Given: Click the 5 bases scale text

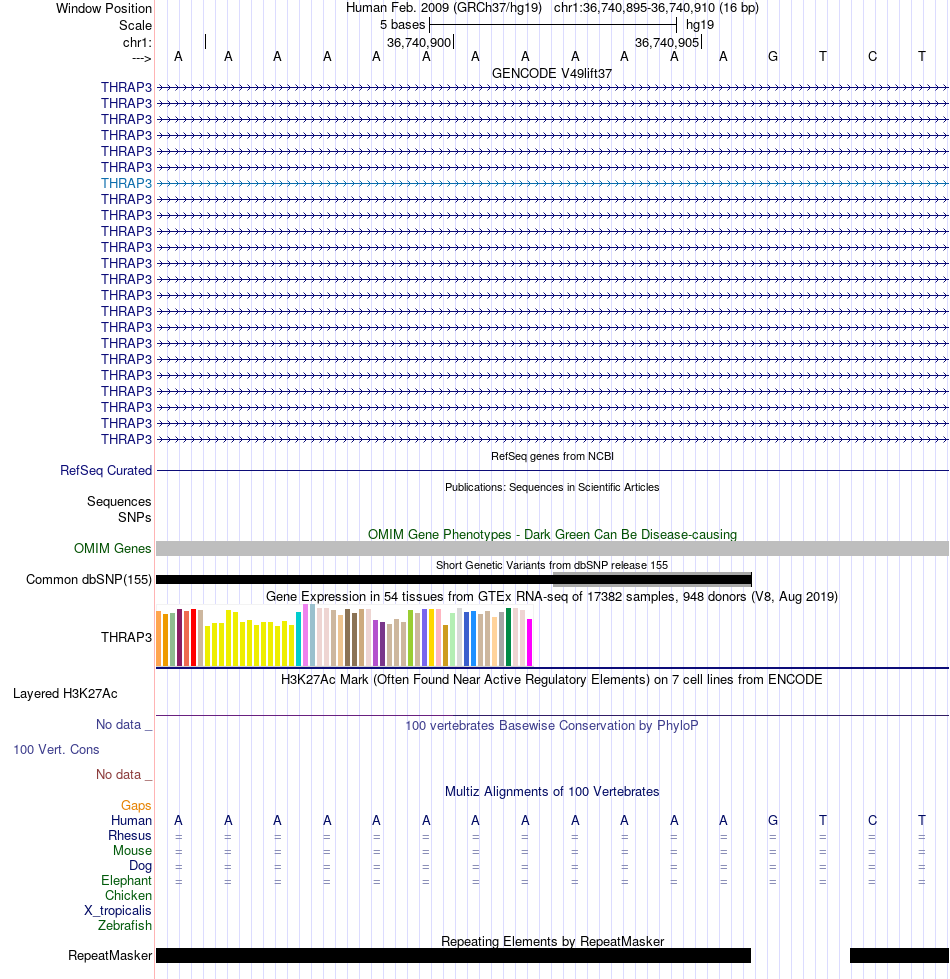Looking at the screenshot, I should click(403, 24).
